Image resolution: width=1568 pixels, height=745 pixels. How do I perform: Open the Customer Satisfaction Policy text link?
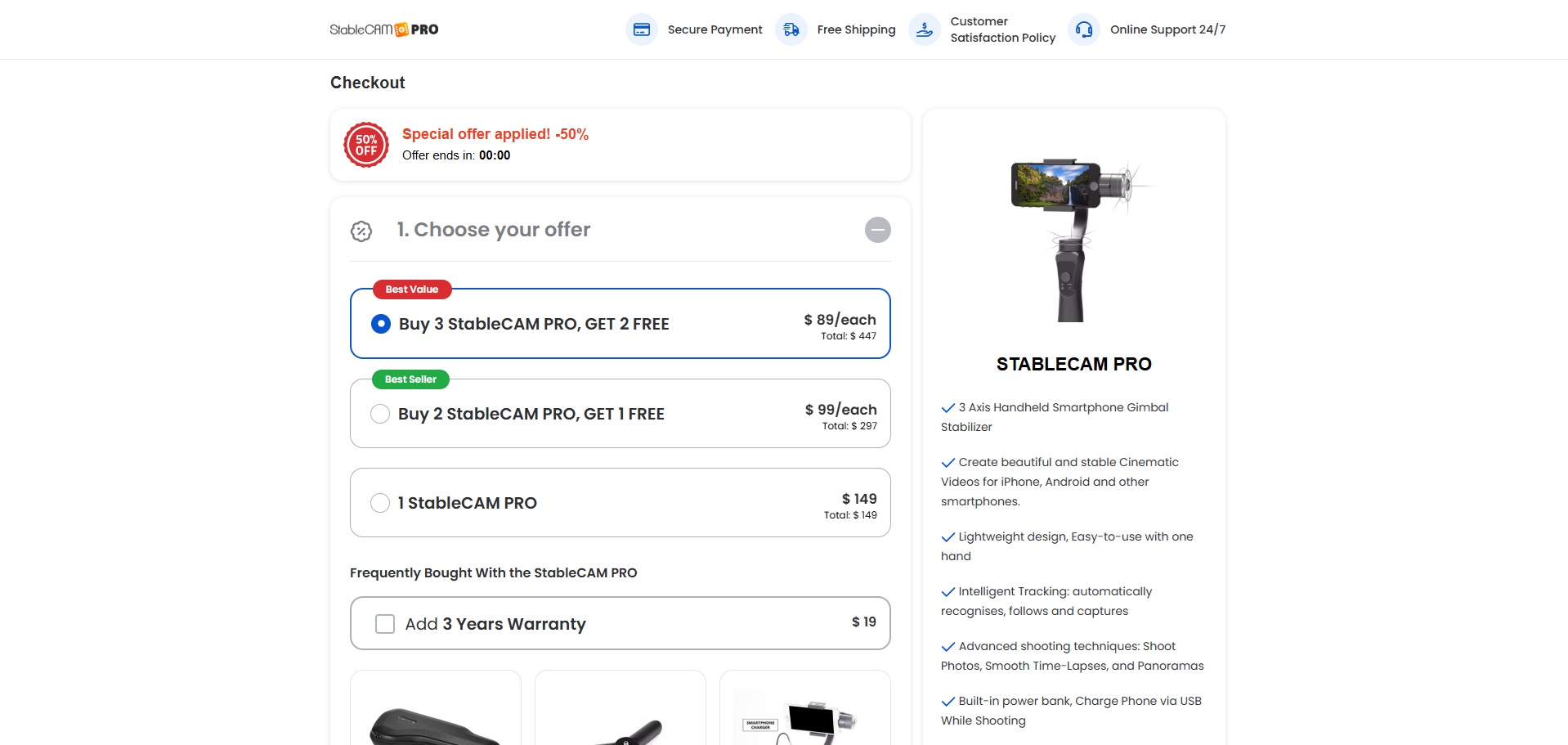click(1002, 29)
